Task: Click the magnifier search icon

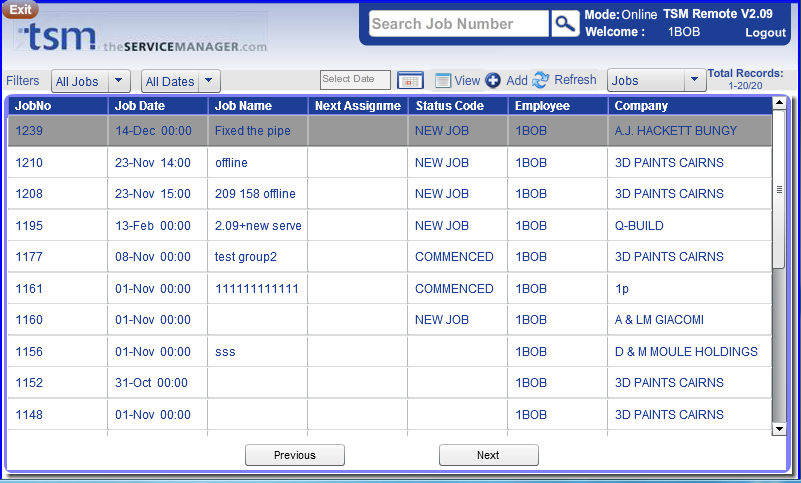Action: (x=565, y=24)
